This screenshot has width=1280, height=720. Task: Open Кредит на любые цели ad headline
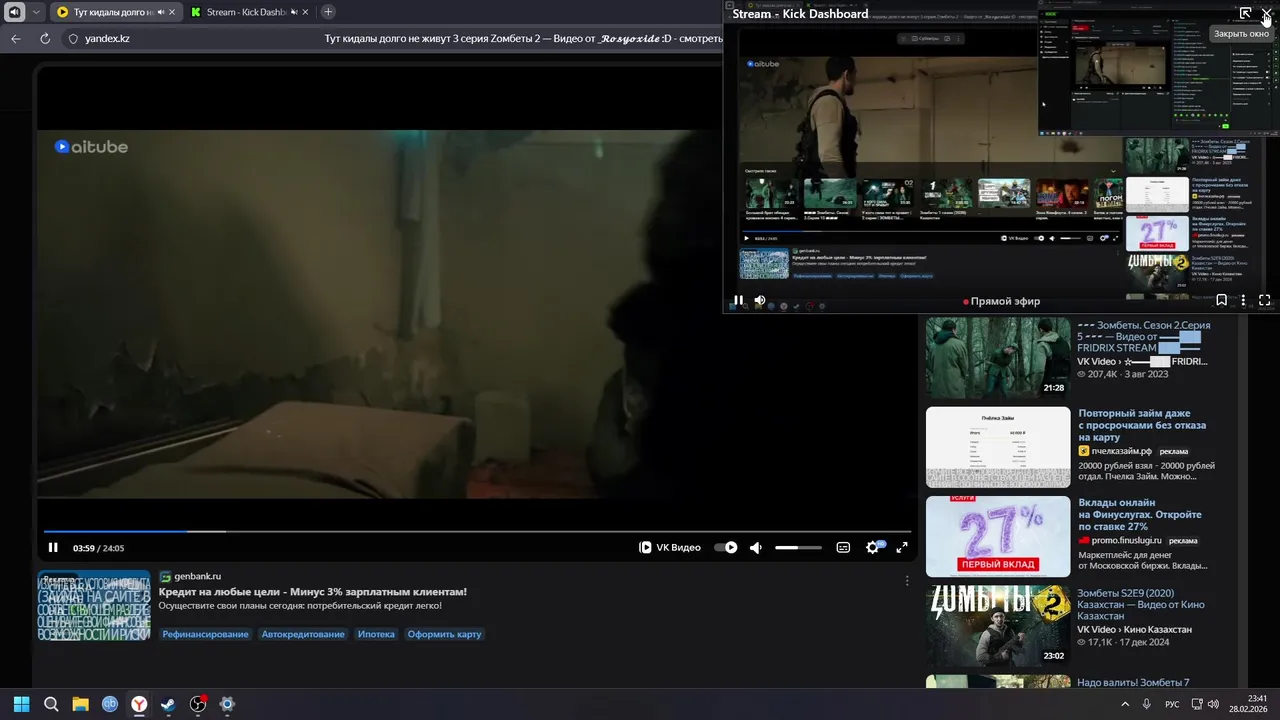(x=312, y=591)
